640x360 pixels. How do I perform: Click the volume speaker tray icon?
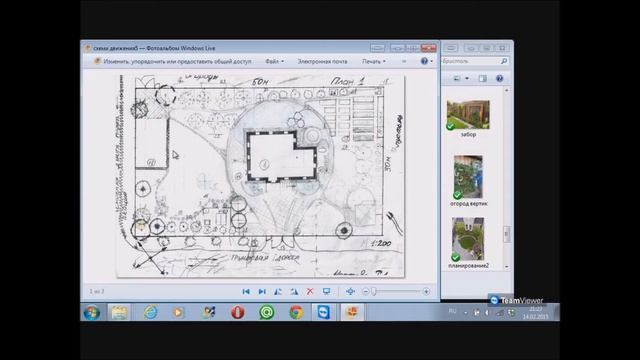click(x=487, y=313)
